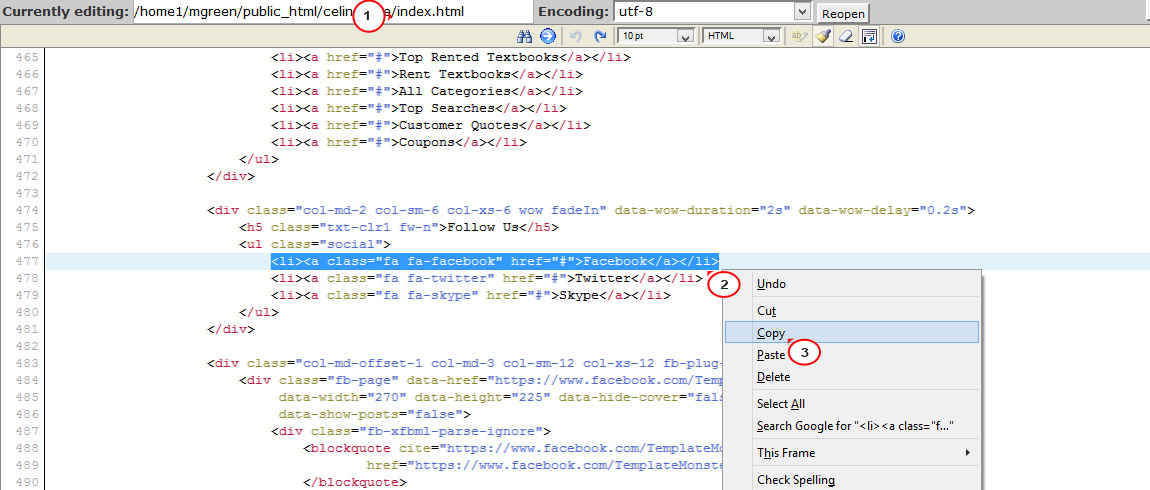Open the HTML syntax dropdown

click(x=741, y=36)
